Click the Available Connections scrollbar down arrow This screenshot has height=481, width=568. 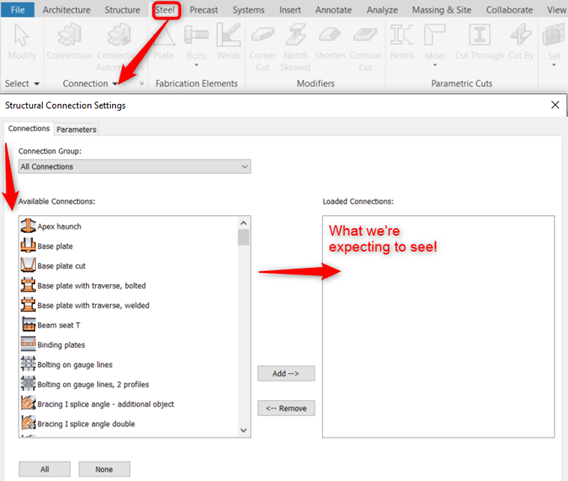click(x=243, y=430)
